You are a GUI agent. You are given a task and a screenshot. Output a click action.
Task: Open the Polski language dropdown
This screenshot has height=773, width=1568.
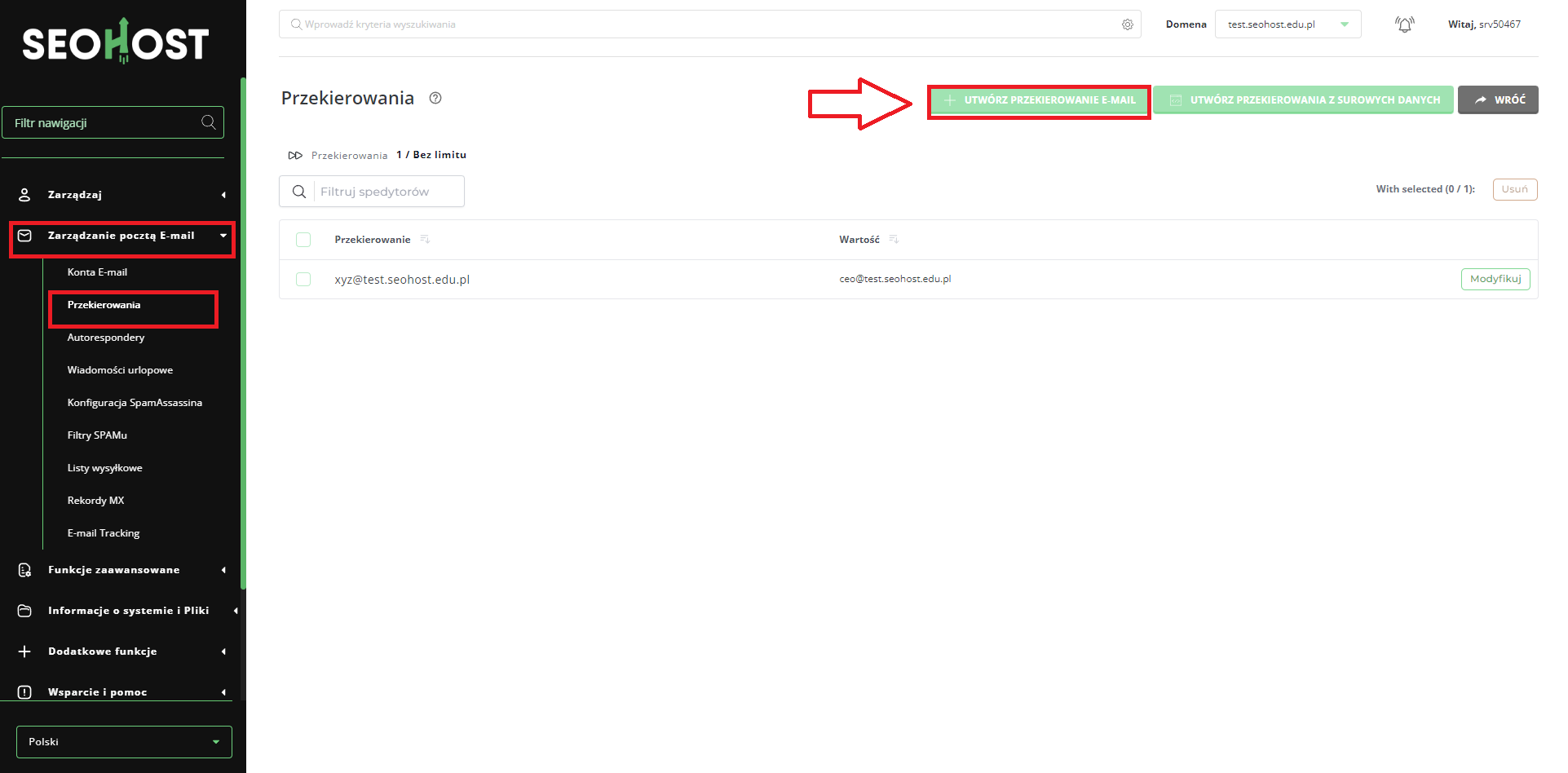(124, 742)
